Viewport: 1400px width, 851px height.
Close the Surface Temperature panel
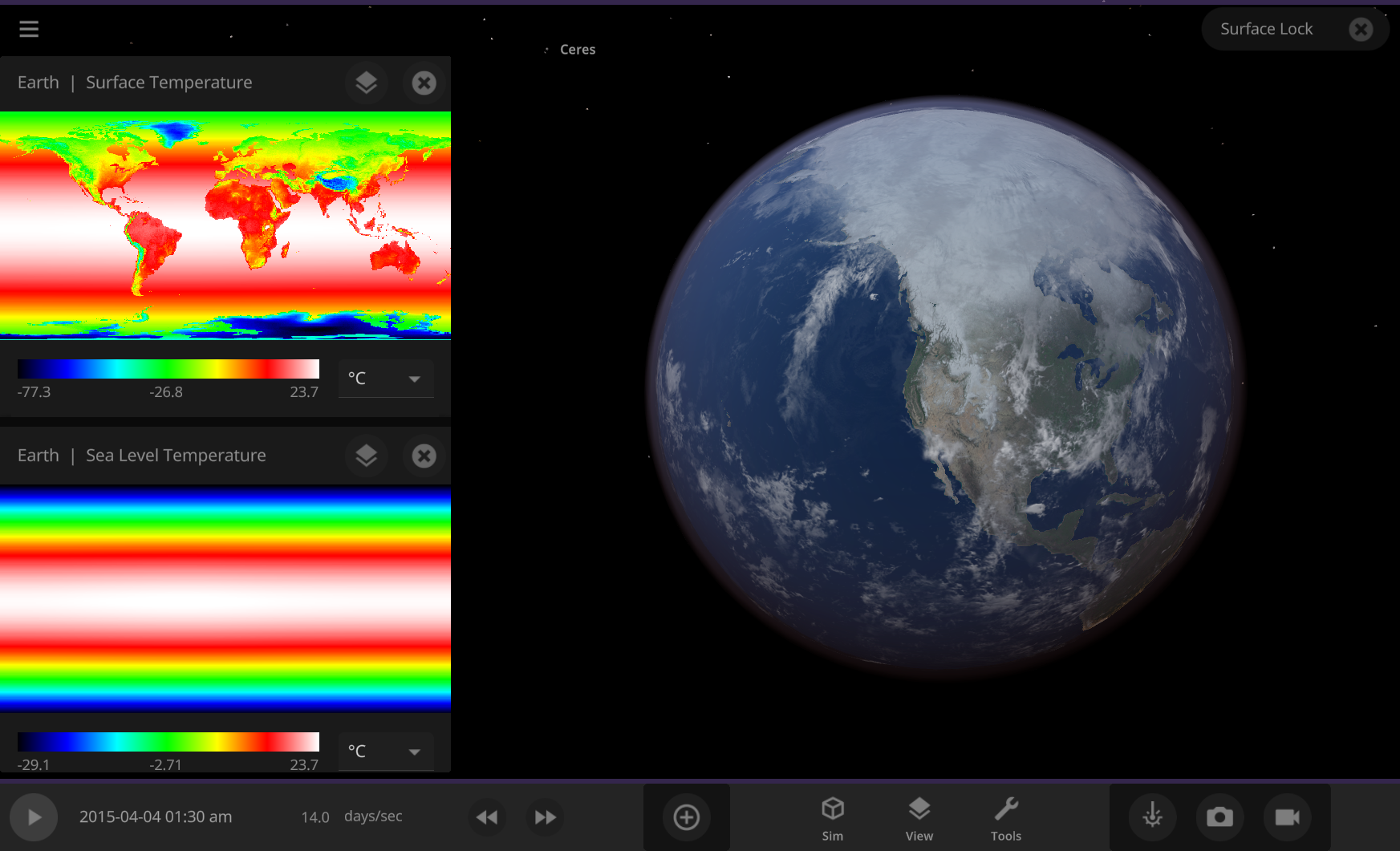[x=424, y=83]
